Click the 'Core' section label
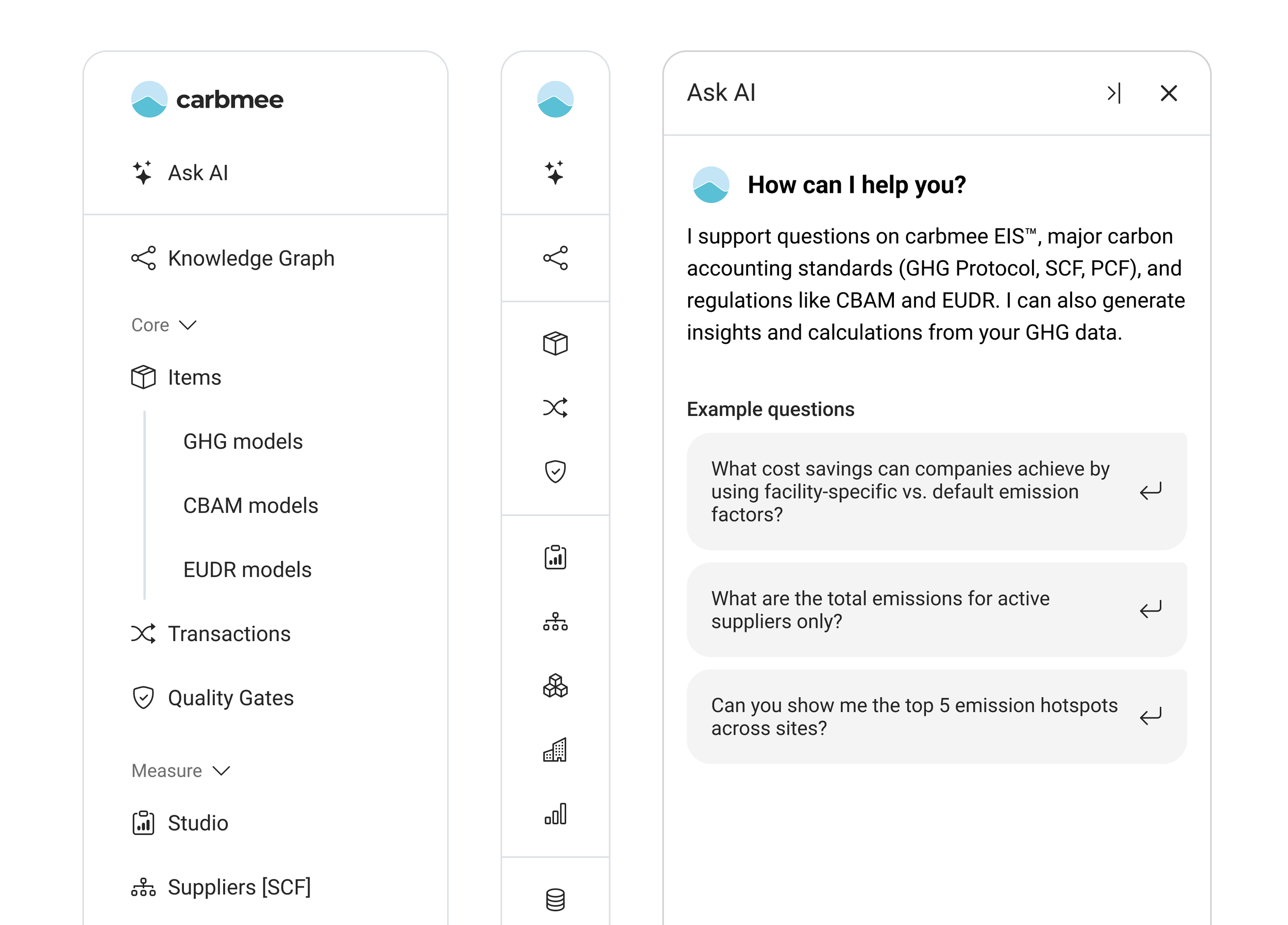Image resolution: width=1288 pixels, height=925 pixels. coord(150,325)
